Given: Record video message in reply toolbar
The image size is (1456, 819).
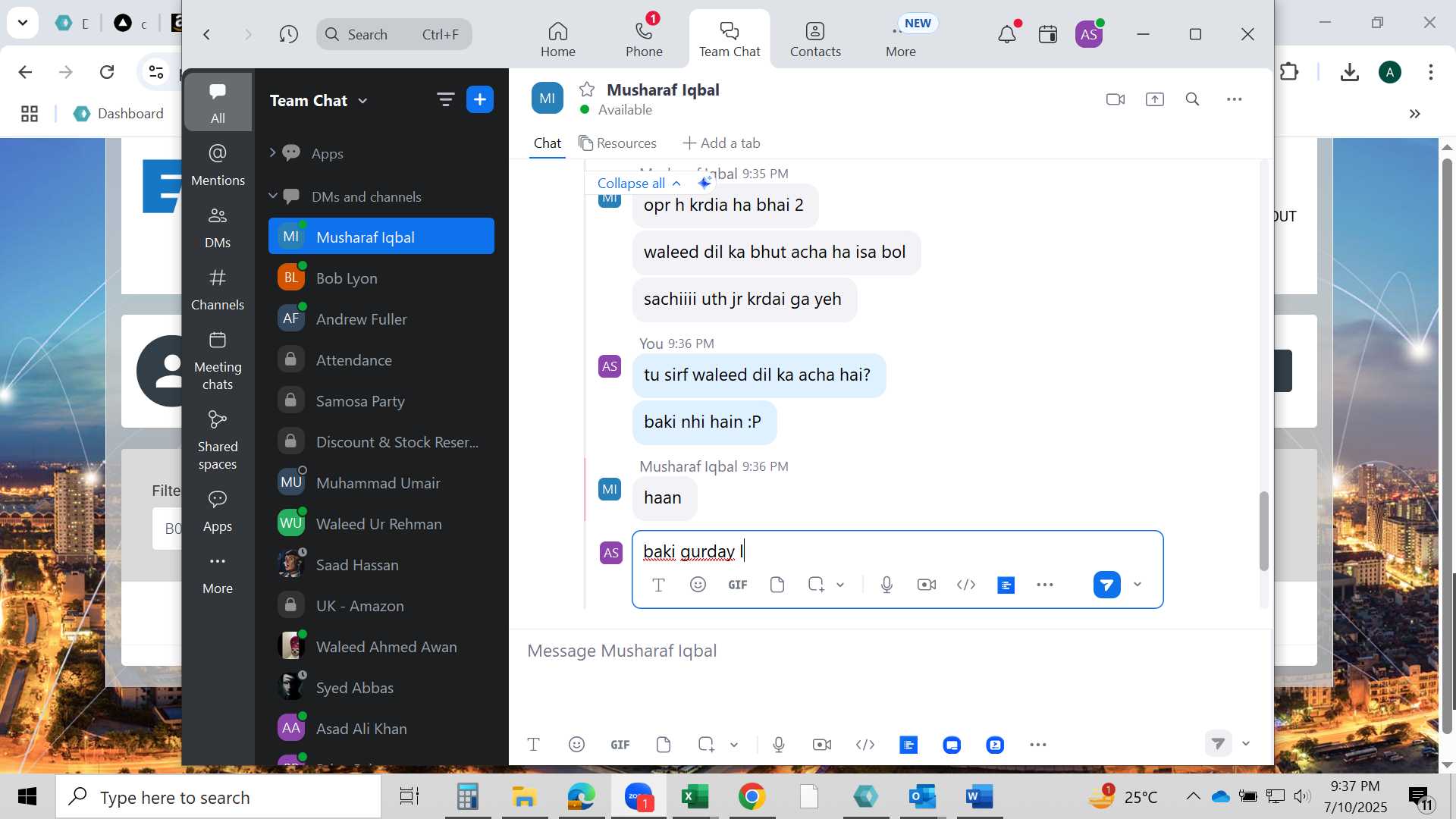Looking at the screenshot, I should coord(926,584).
